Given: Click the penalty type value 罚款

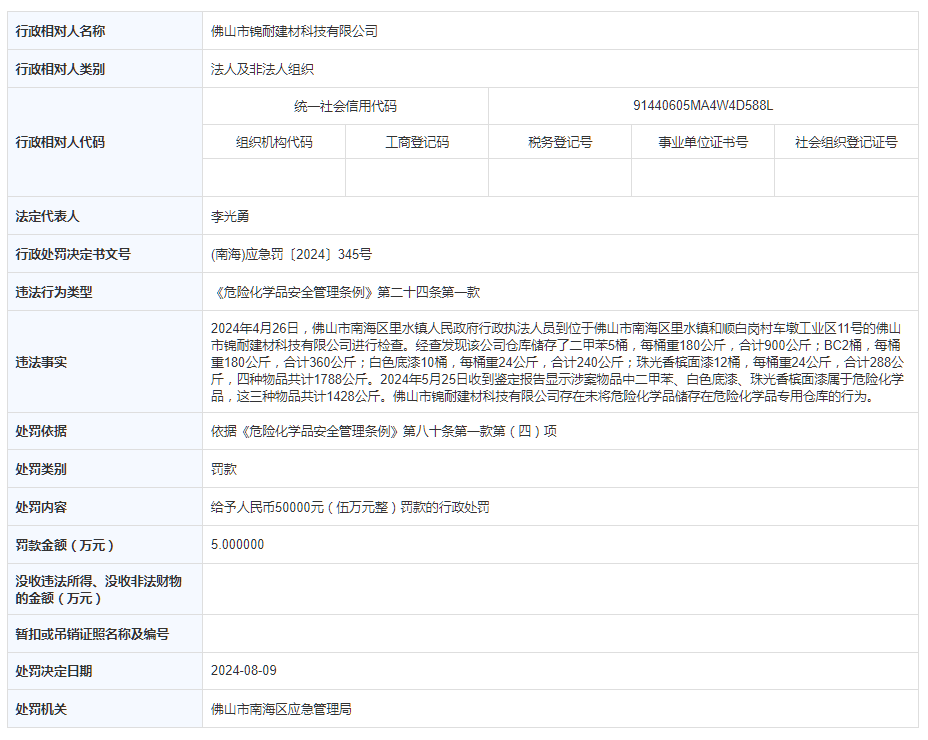Looking at the screenshot, I should [x=224, y=469].
